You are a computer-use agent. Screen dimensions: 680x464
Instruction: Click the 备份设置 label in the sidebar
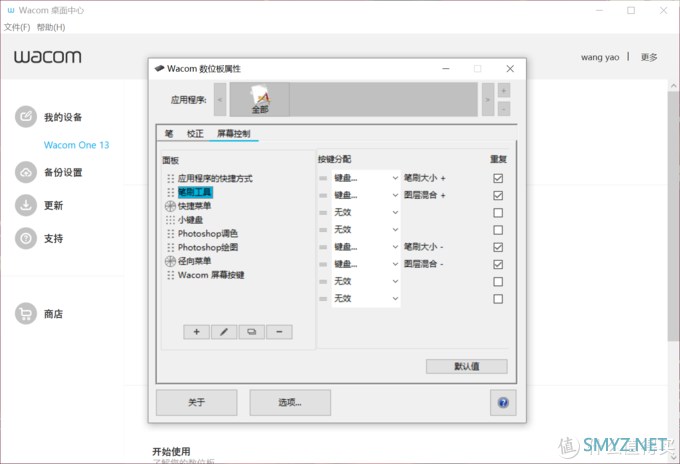click(x=63, y=173)
